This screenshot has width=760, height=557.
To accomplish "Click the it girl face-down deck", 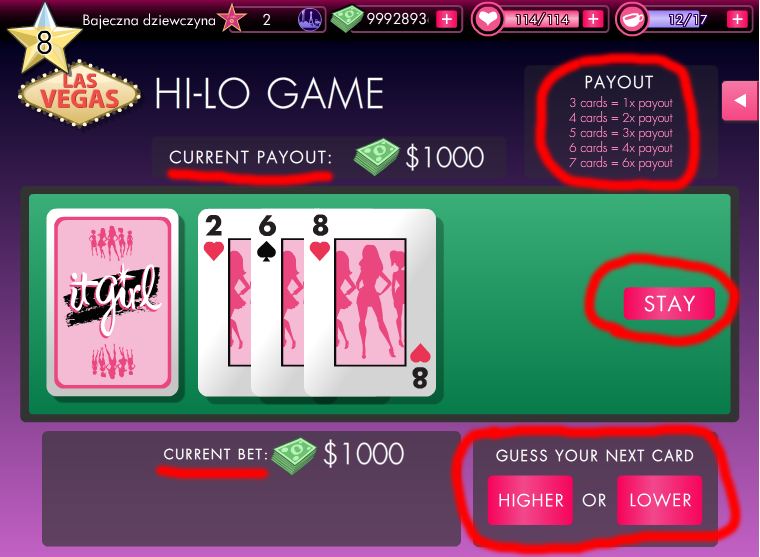I will coord(112,302).
